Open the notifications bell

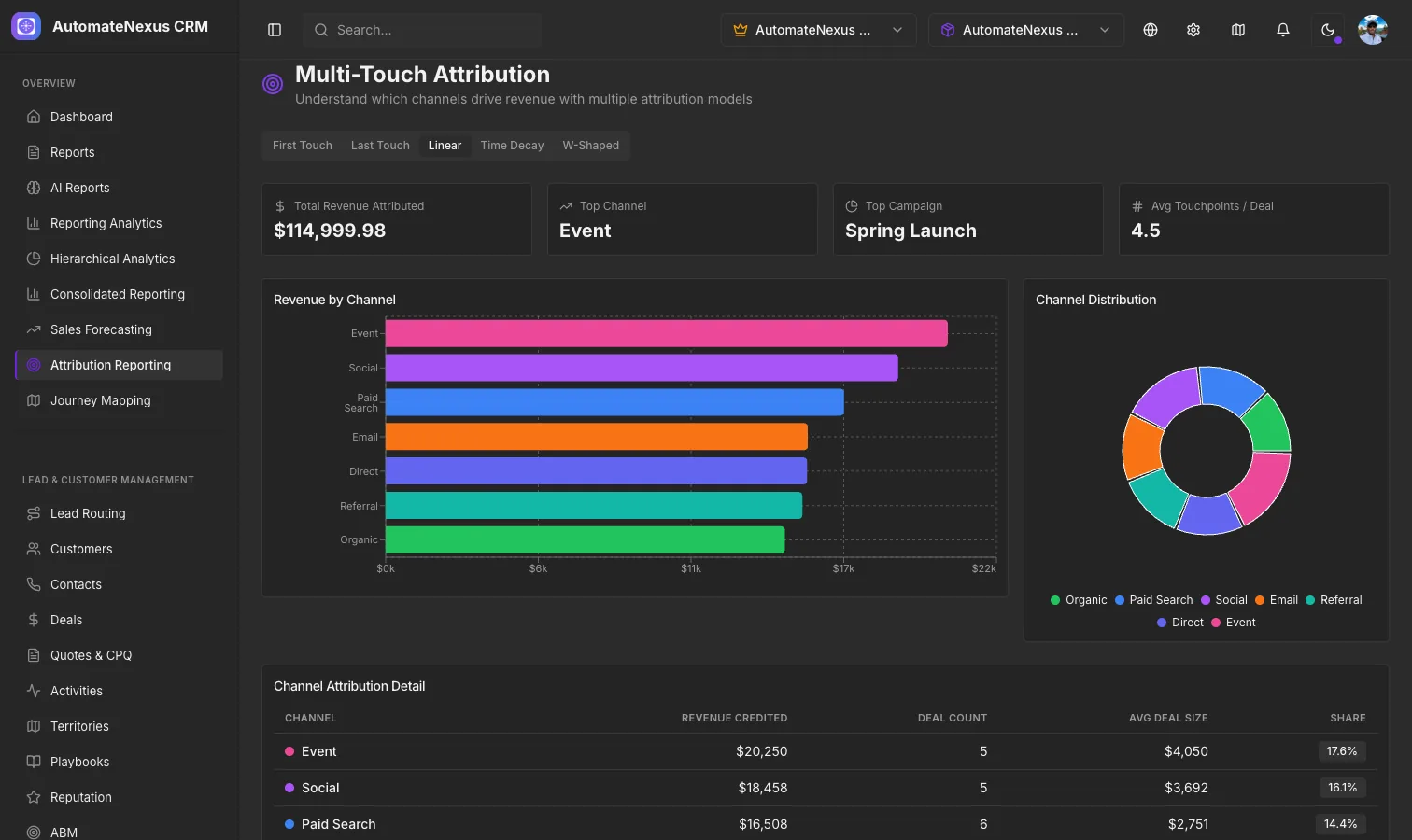tap(1283, 30)
